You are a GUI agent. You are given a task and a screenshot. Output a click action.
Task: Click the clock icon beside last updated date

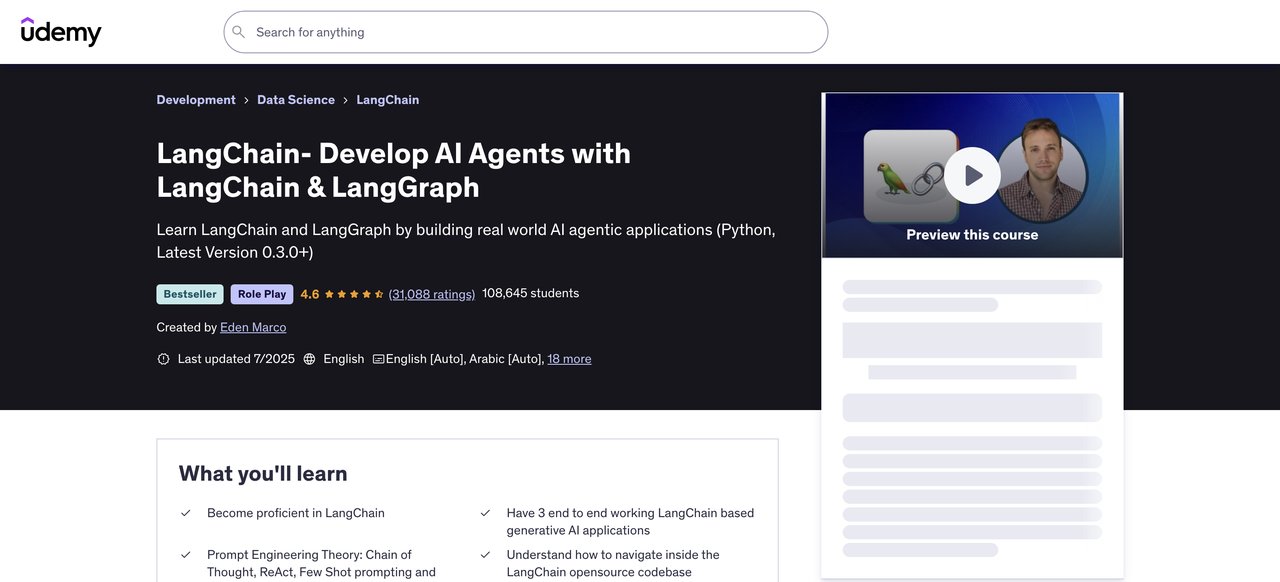(x=162, y=357)
